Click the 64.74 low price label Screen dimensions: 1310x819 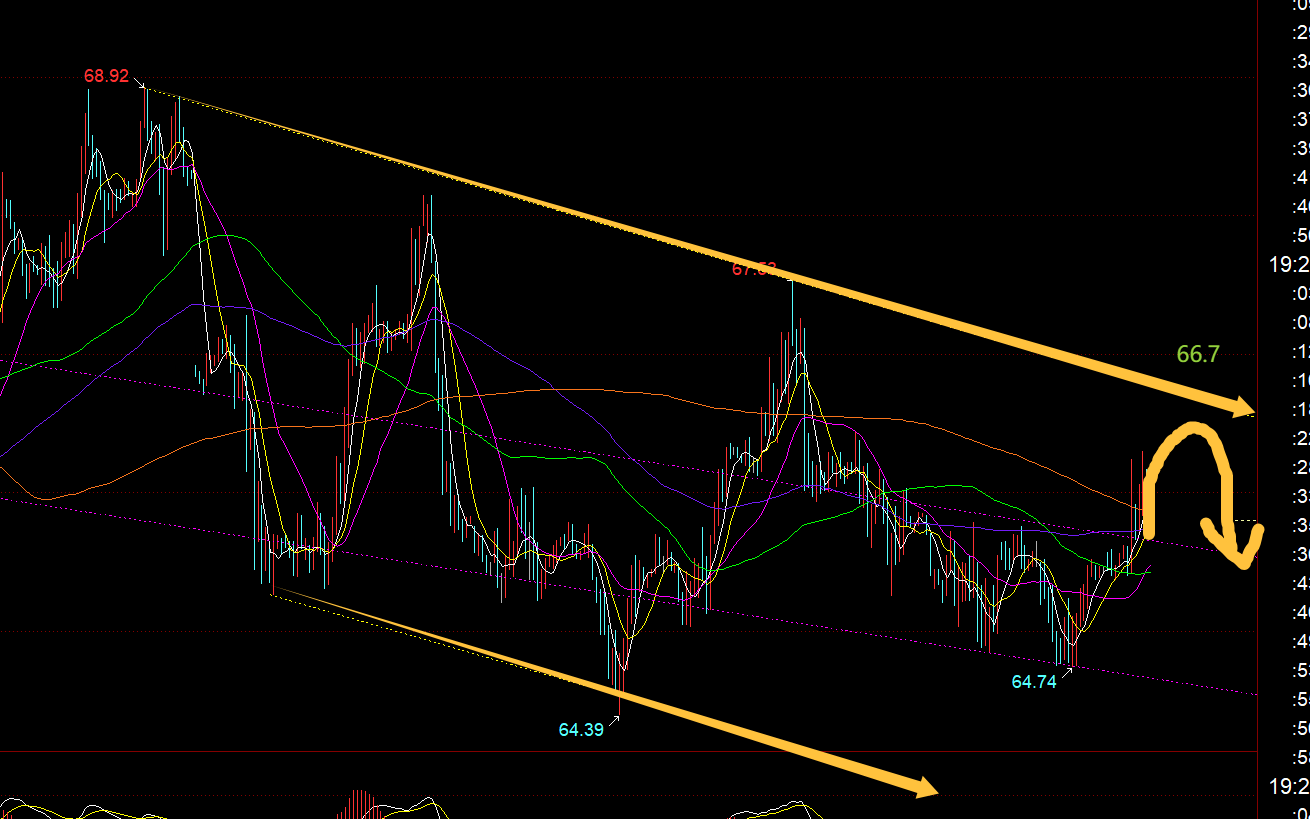pos(1034,682)
